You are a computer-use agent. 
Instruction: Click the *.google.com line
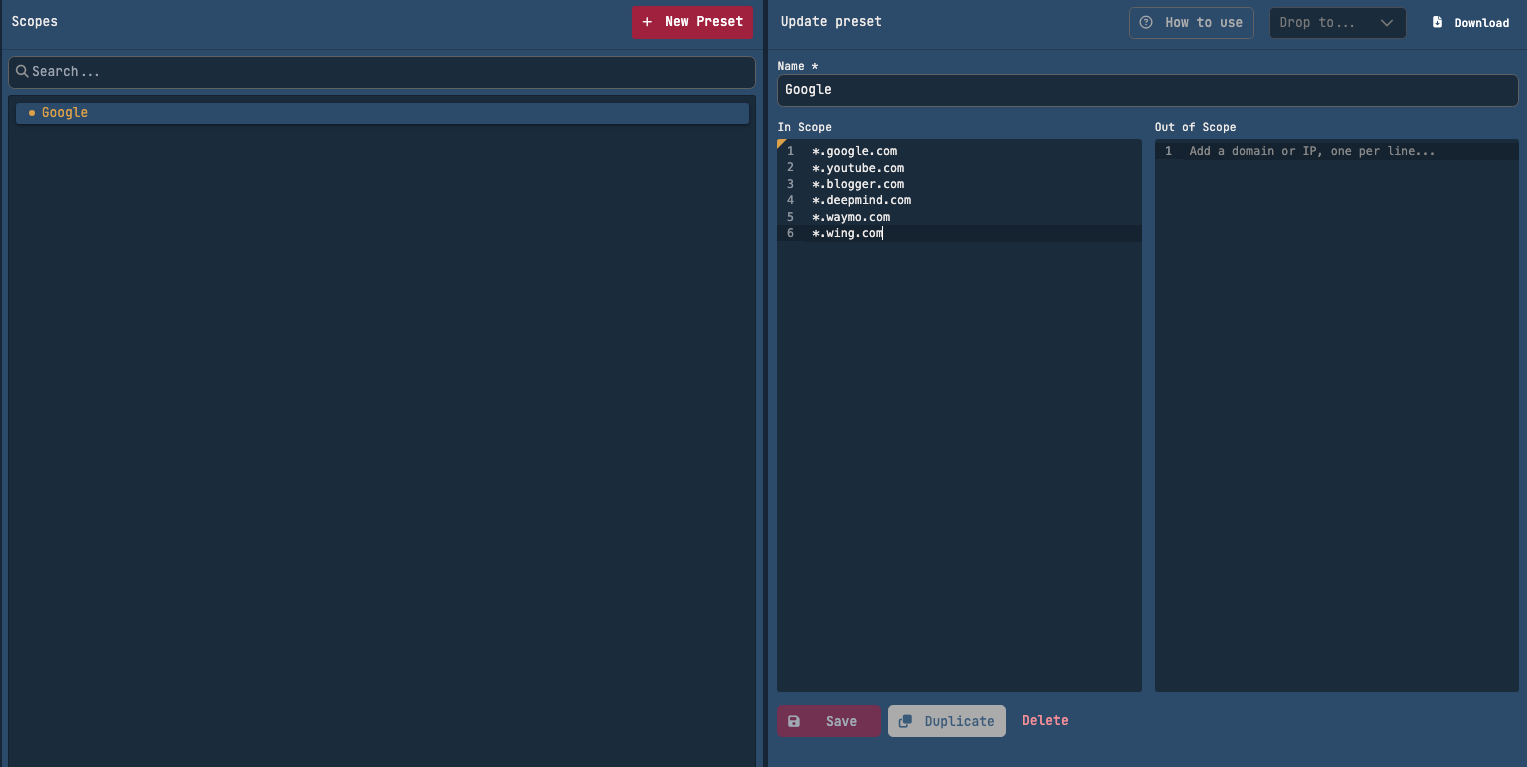click(x=854, y=152)
